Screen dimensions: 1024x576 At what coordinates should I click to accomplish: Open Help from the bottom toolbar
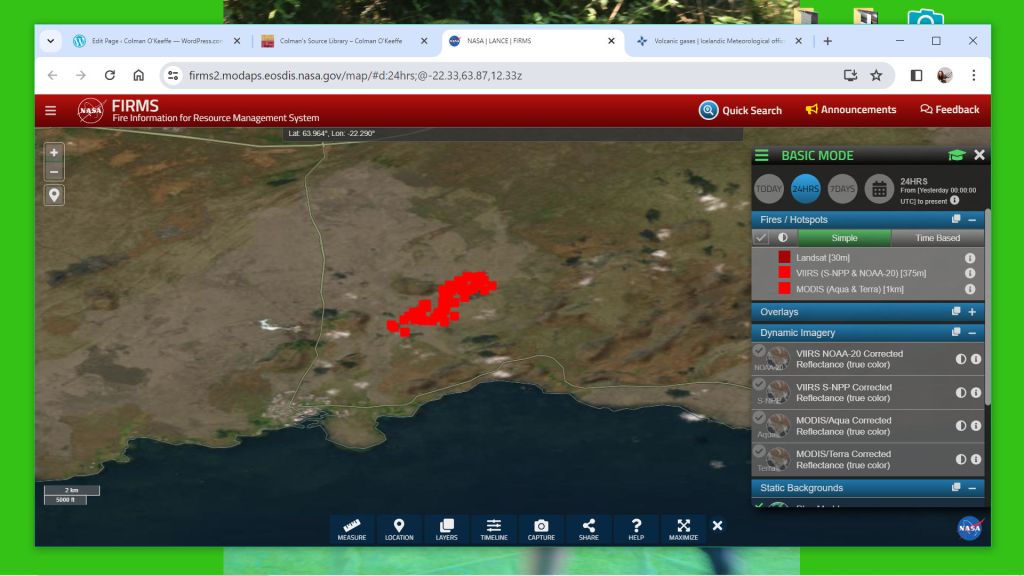(636, 528)
